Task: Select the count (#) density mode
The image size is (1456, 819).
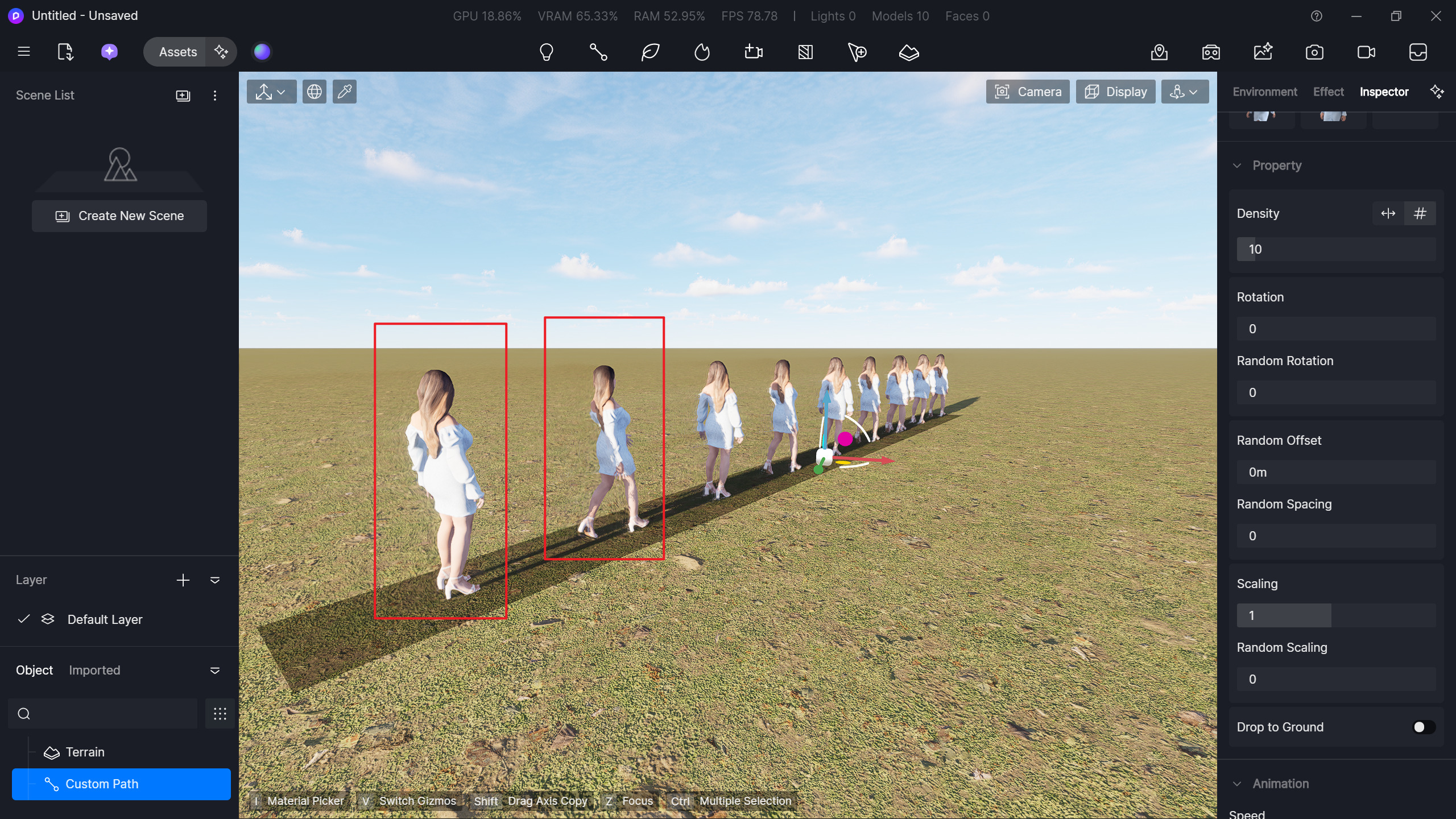Action: click(1420, 213)
